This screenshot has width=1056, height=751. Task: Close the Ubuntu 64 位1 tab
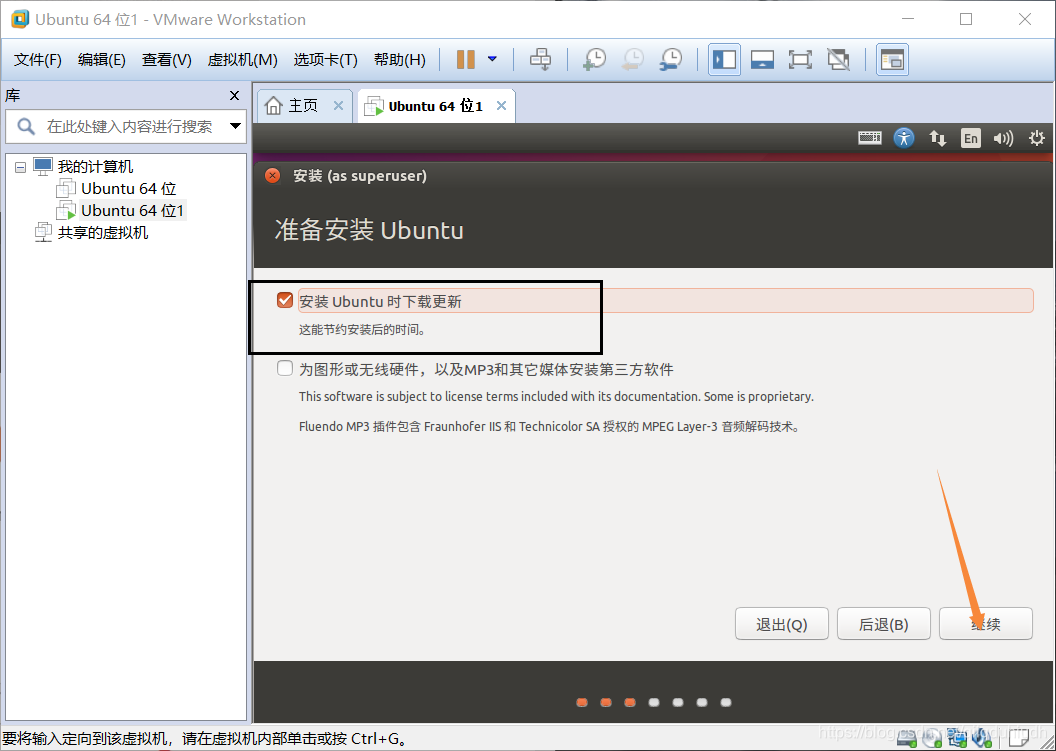point(501,106)
